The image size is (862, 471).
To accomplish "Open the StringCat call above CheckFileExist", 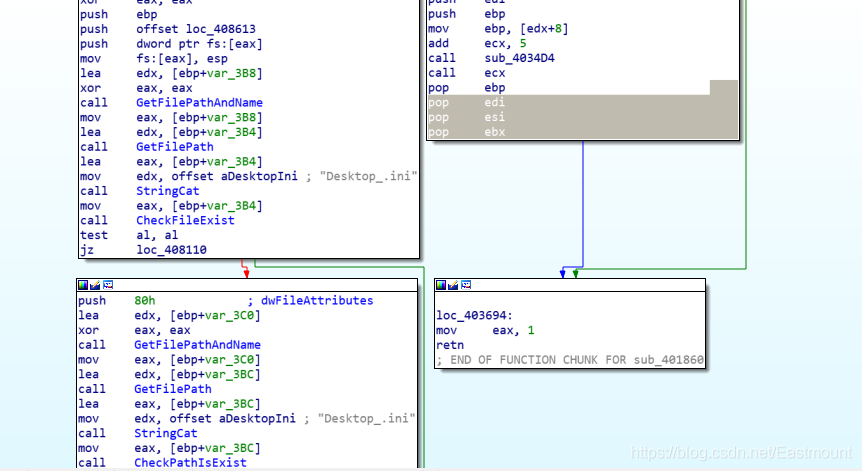I will 168,191.
